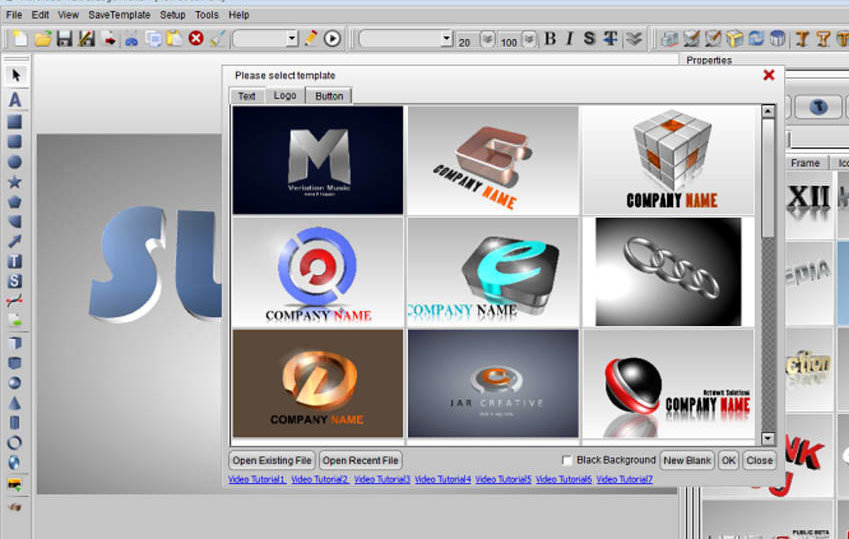Open the Video Tutorial4 link
Viewport: 849px width, 539px height.
coord(442,479)
